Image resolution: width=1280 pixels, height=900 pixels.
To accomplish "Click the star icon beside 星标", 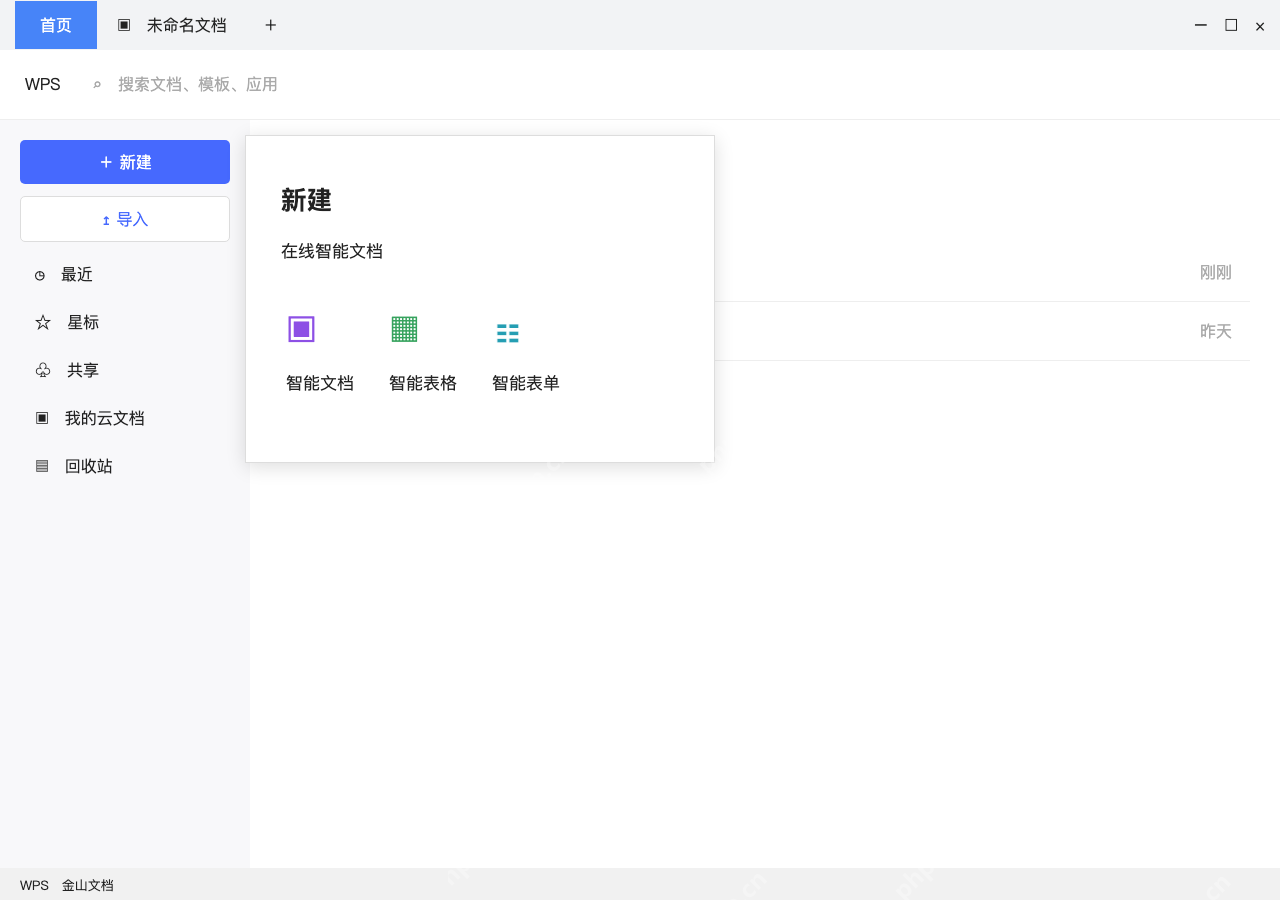I will tap(43, 322).
